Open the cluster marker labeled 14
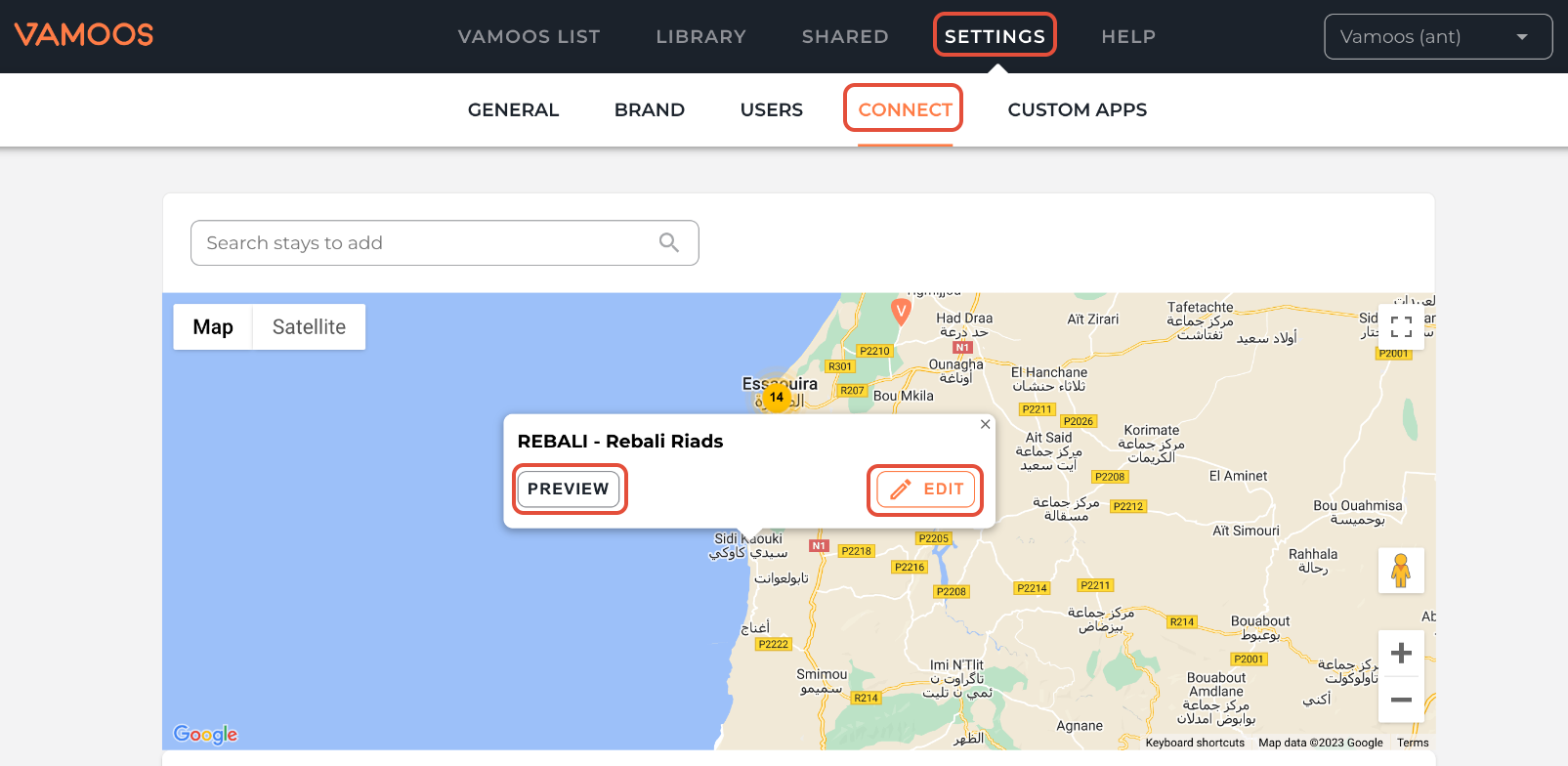 (777, 398)
